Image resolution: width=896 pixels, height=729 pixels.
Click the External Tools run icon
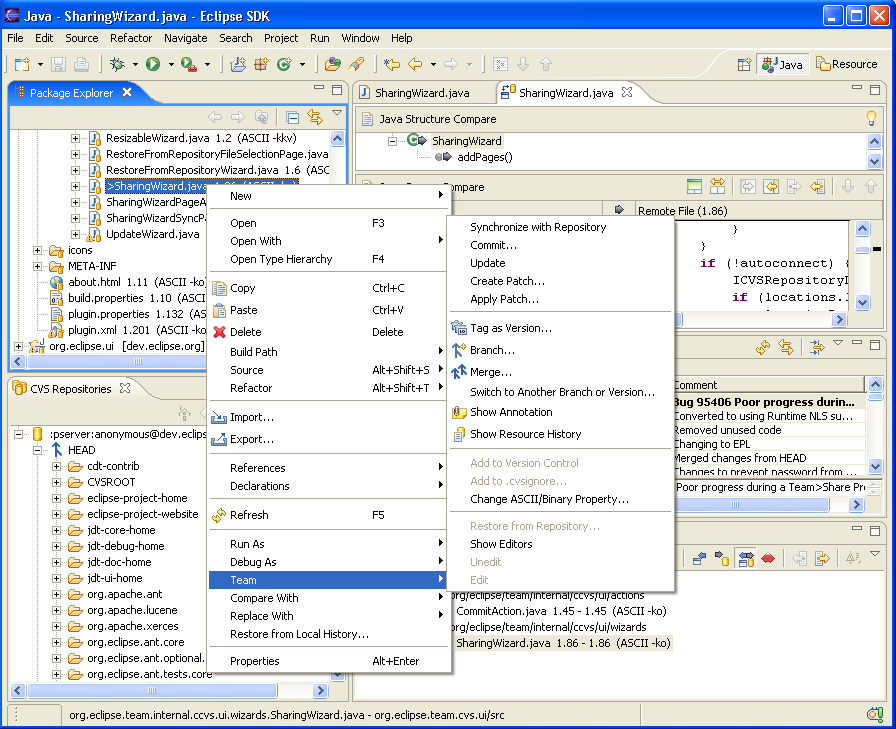pyautogui.click(x=189, y=64)
